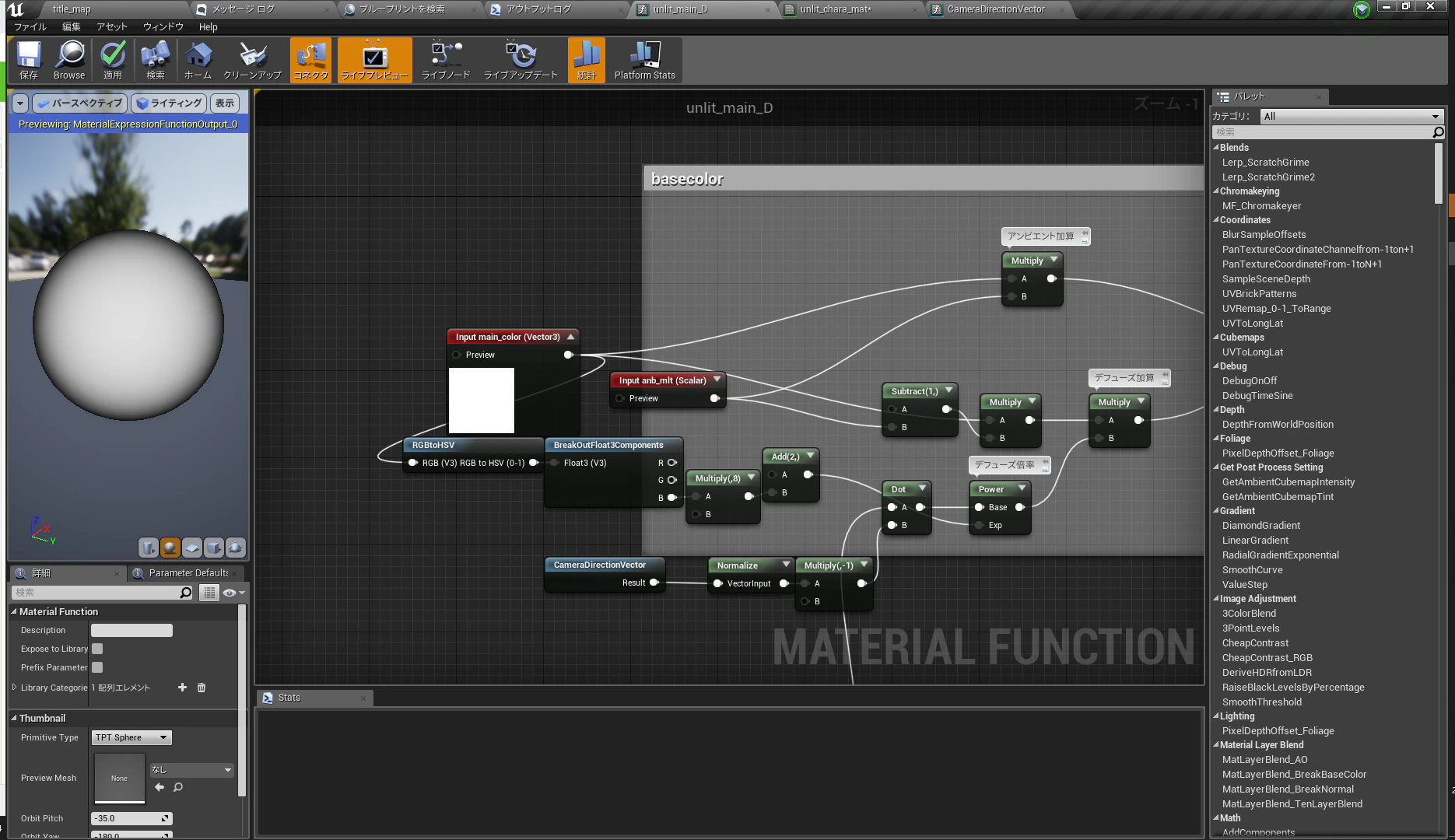Viewport: 1455px width, 840px height.
Task: Expand Library Categories array
Action: click(15, 688)
